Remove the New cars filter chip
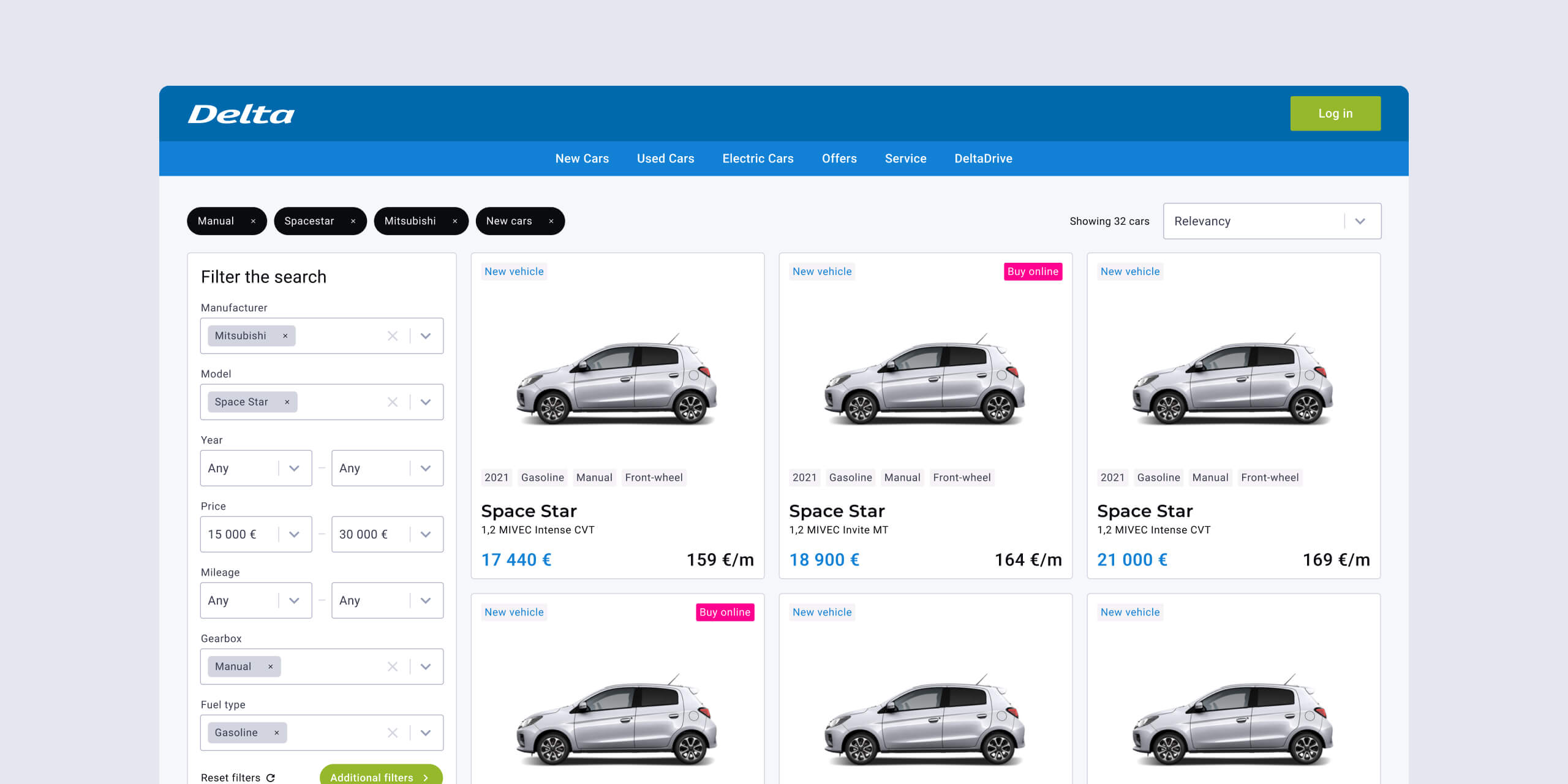The height and width of the screenshot is (784, 1568). 551,221
